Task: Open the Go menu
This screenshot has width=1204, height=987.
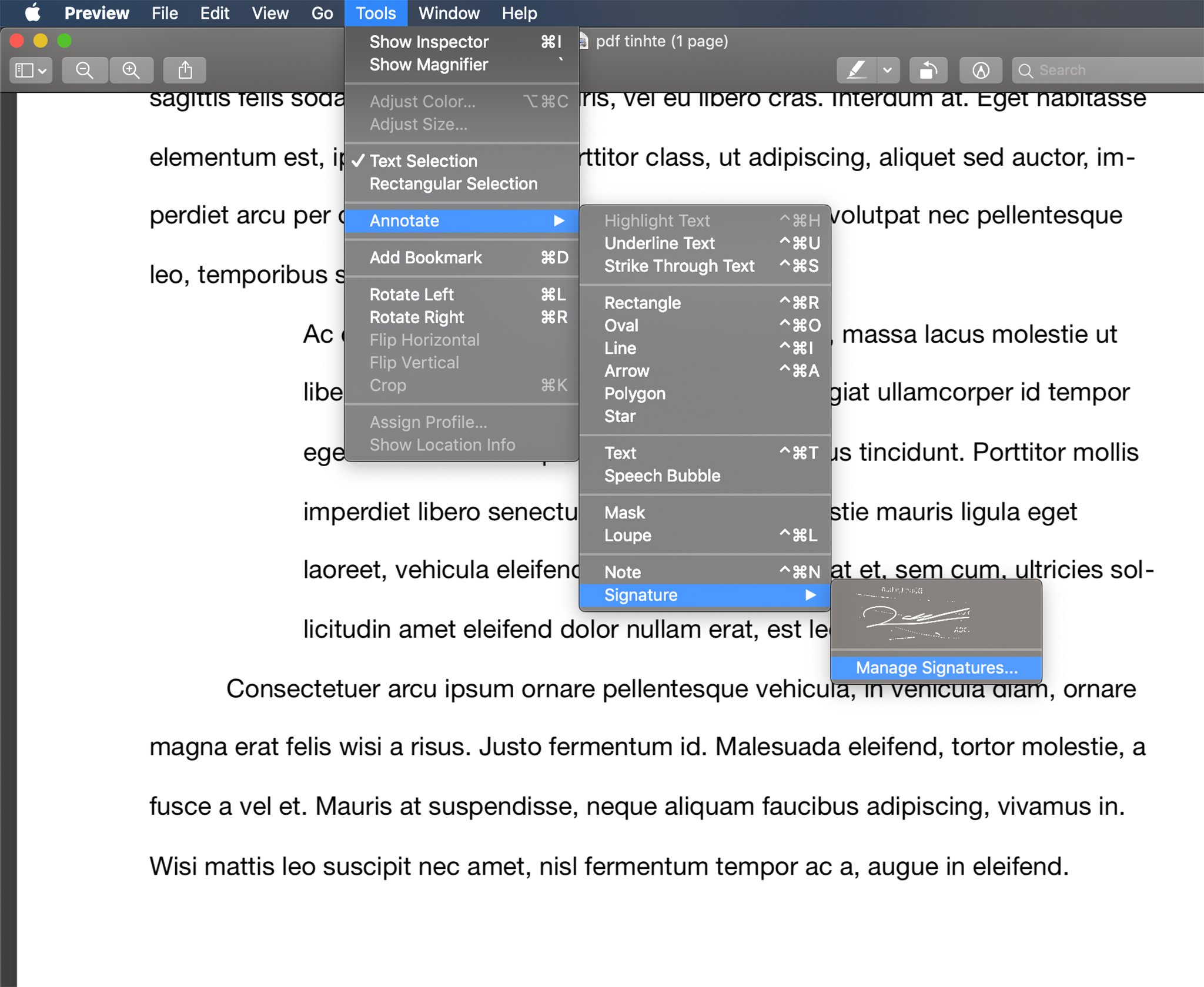Action: (322, 13)
